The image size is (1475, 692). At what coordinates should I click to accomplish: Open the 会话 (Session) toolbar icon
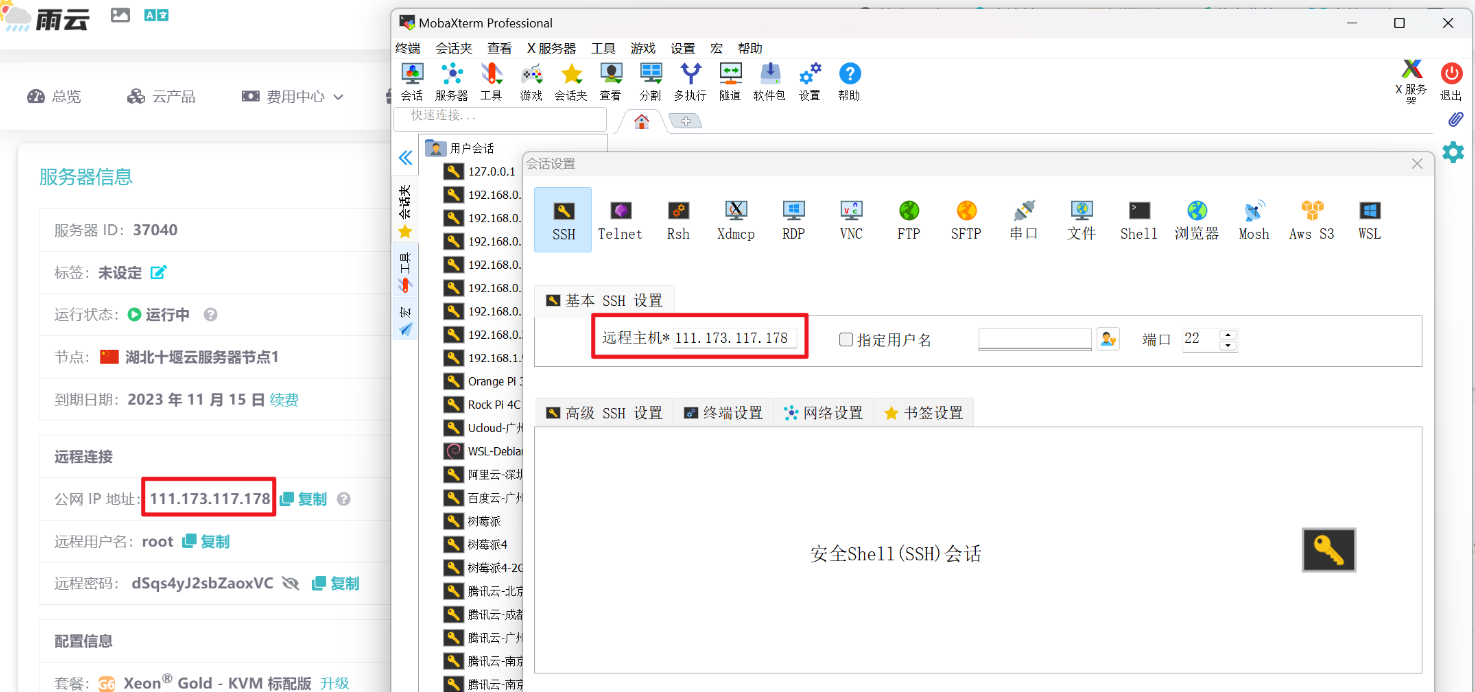(x=412, y=81)
